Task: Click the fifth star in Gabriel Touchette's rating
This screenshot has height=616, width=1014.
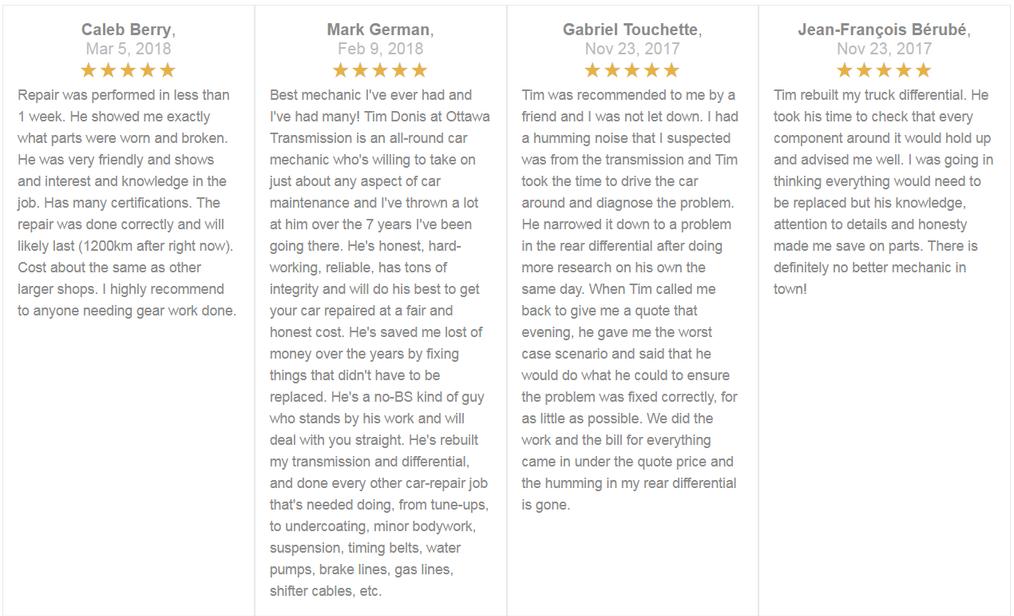Action: (x=672, y=70)
